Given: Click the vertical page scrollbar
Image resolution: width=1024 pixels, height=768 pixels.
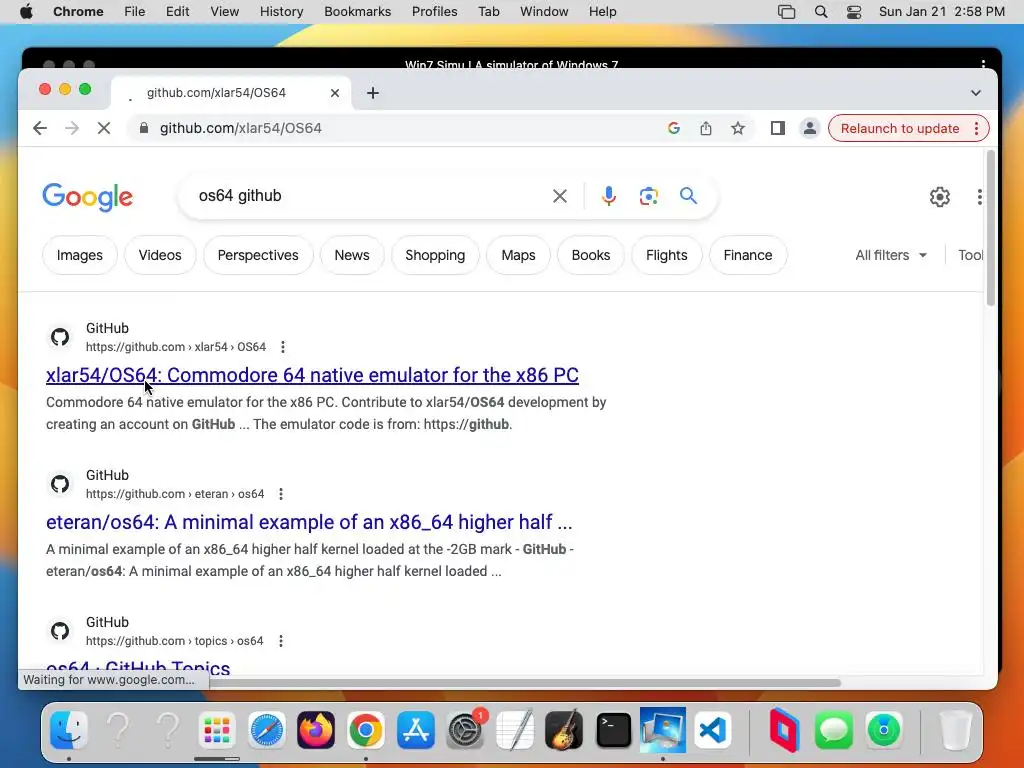Looking at the screenshot, I should pos(991,228).
